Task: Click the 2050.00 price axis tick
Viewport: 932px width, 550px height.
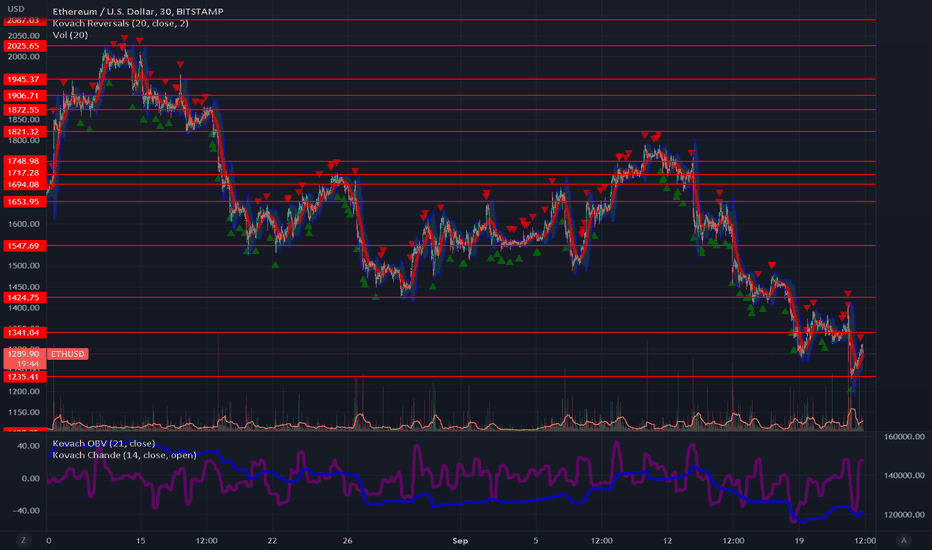Action: point(24,36)
